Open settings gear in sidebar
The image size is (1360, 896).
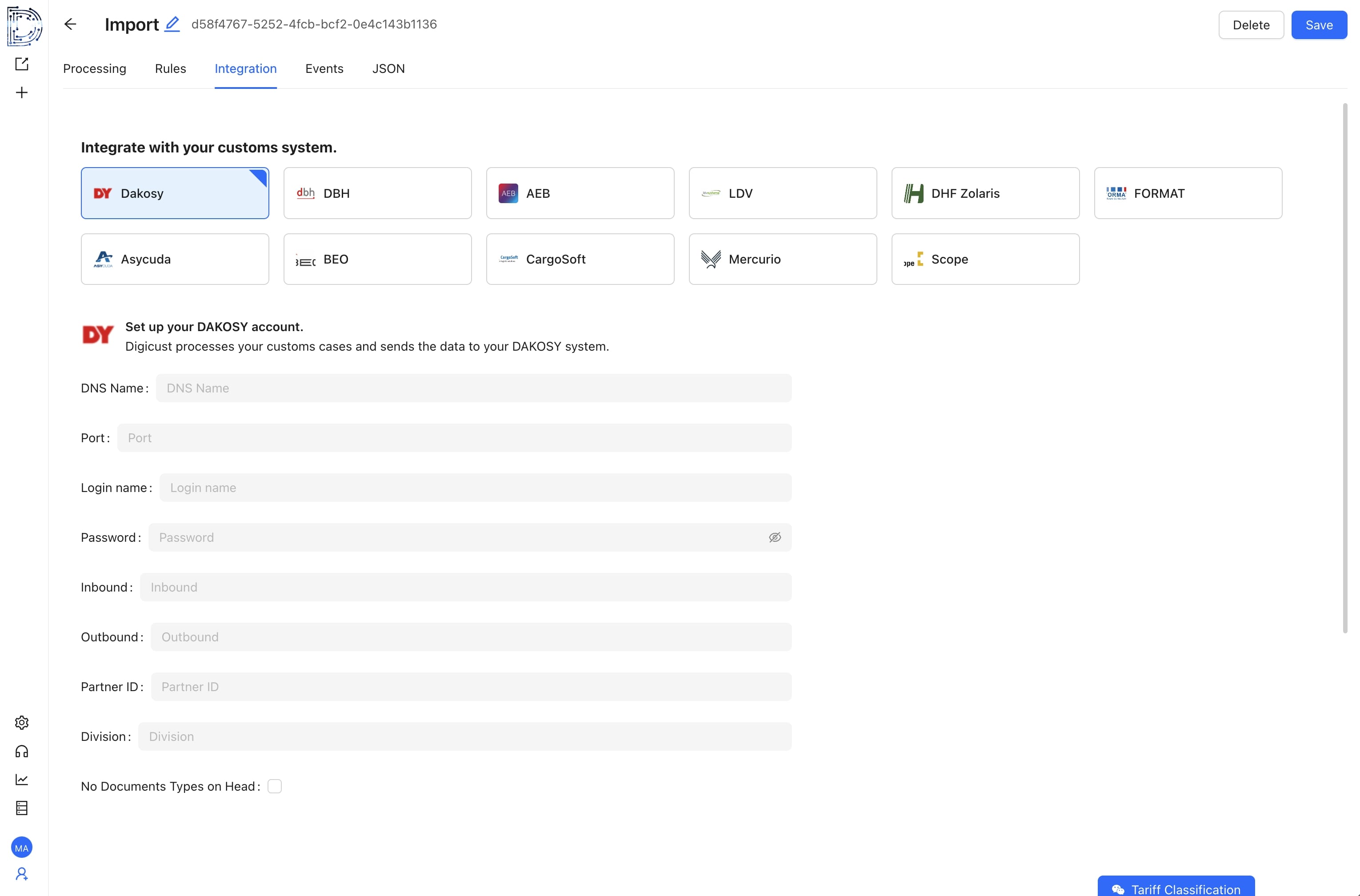point(22,722)
